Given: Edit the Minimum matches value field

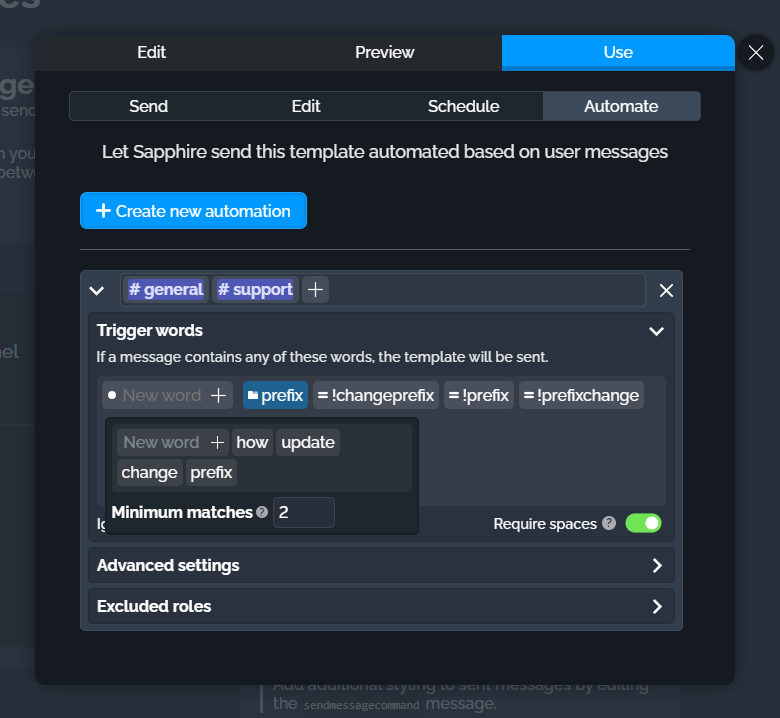Looking at the screenshot, I should coord(304,512).
